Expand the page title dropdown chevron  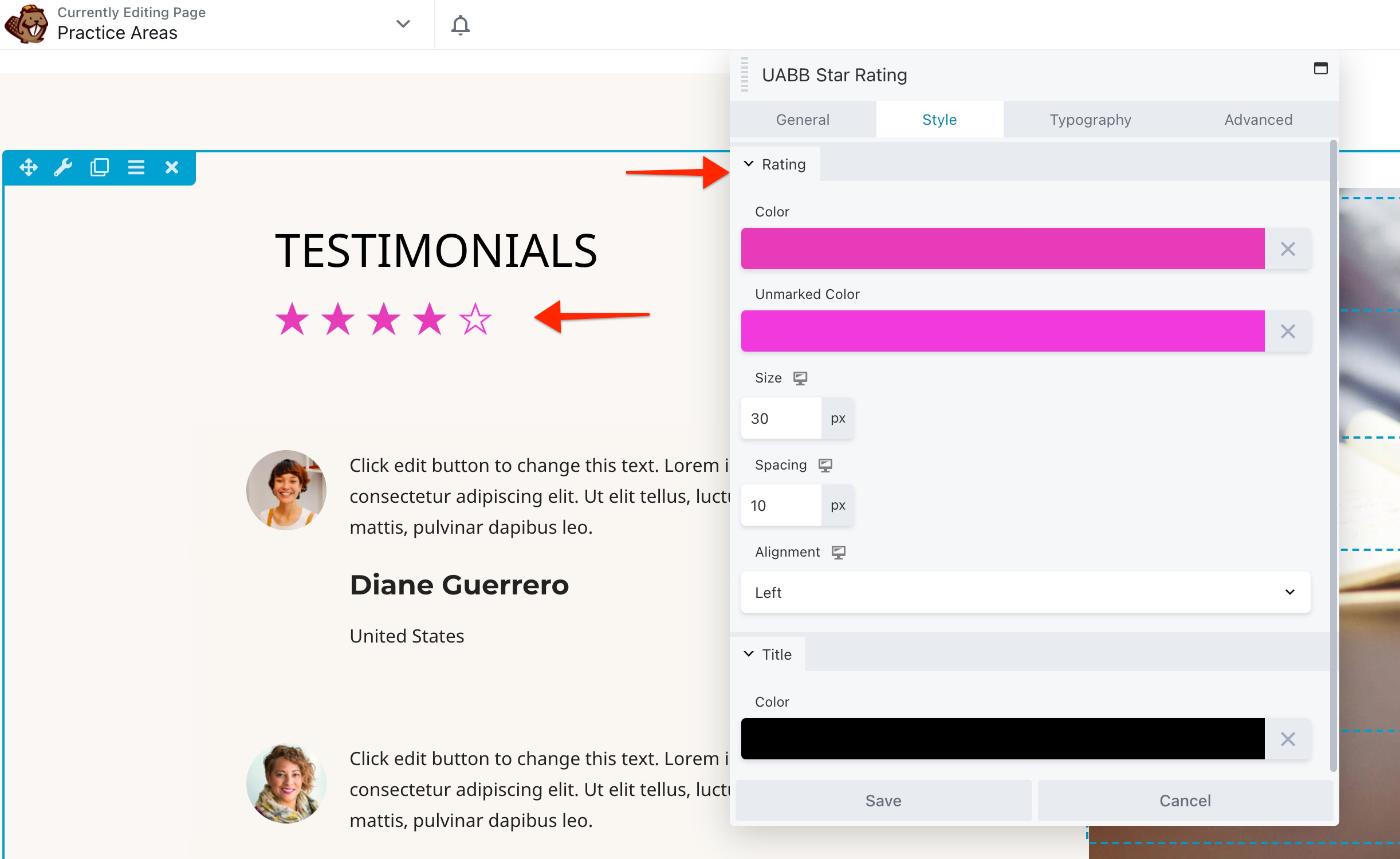pyautogui.click(x=403, y=24)
